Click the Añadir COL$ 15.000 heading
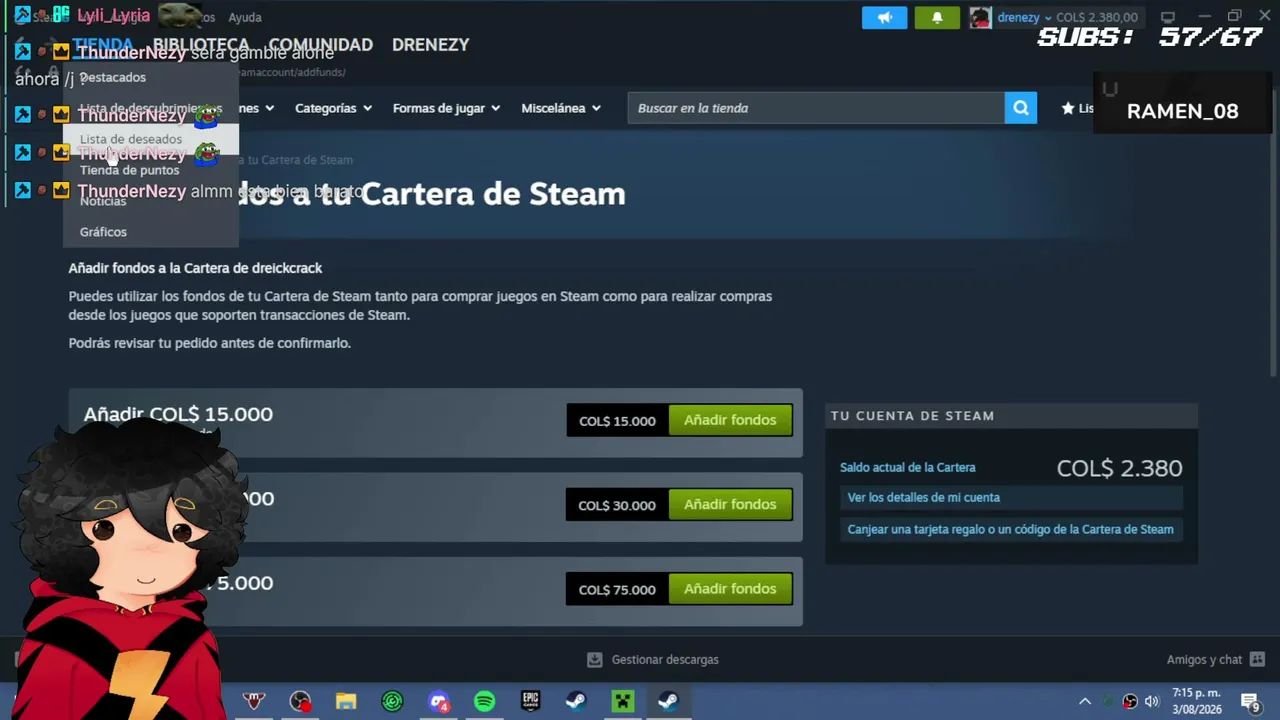1280x720 pixels. click(178, 414)
